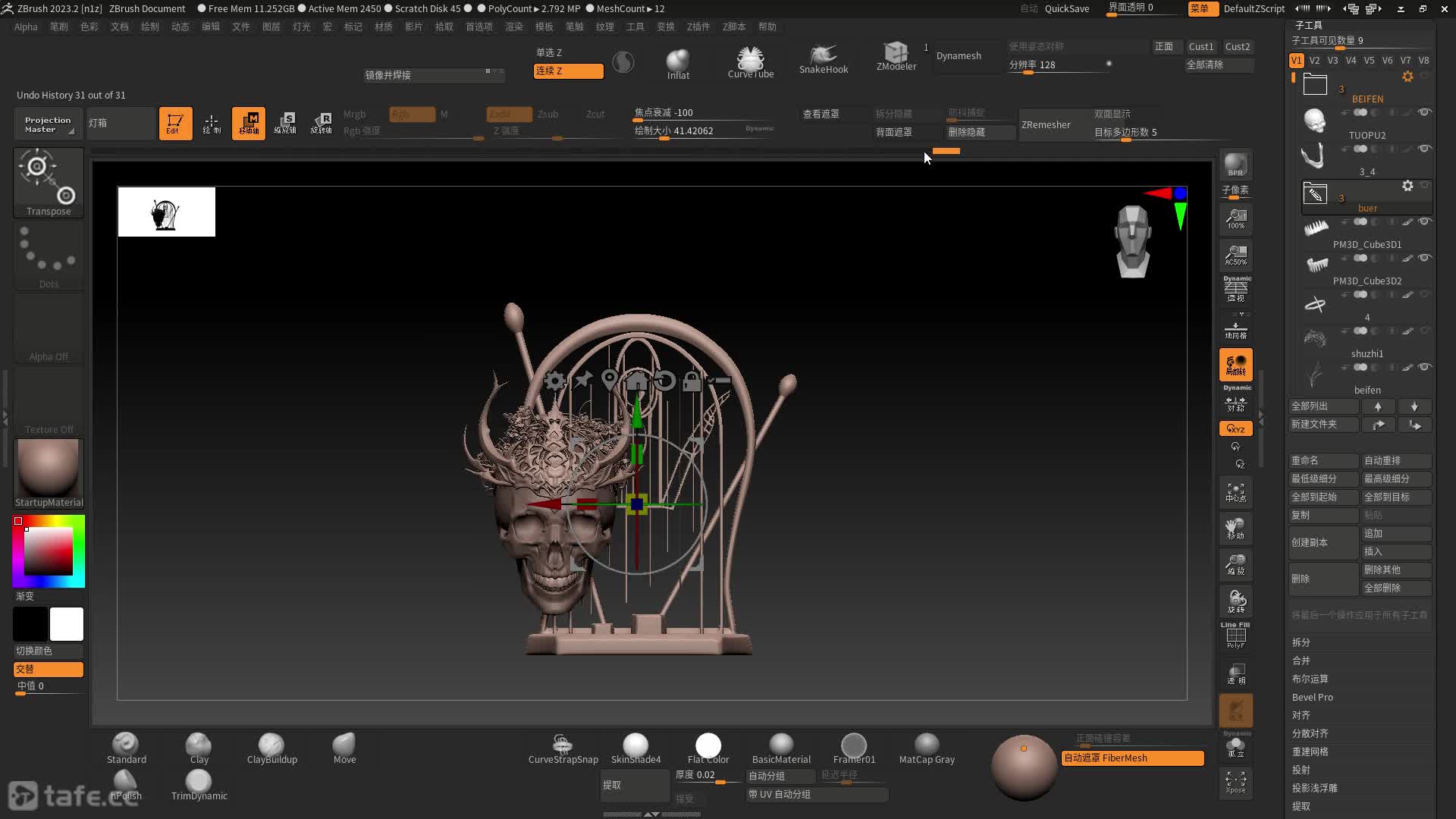Select the Scale gizmo mode (S) button
This screenshot has width=1456, height=819.
(x=285, y=123)
